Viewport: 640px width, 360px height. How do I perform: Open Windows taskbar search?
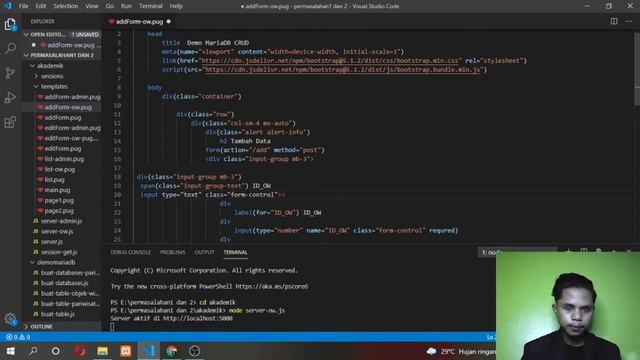33,351
